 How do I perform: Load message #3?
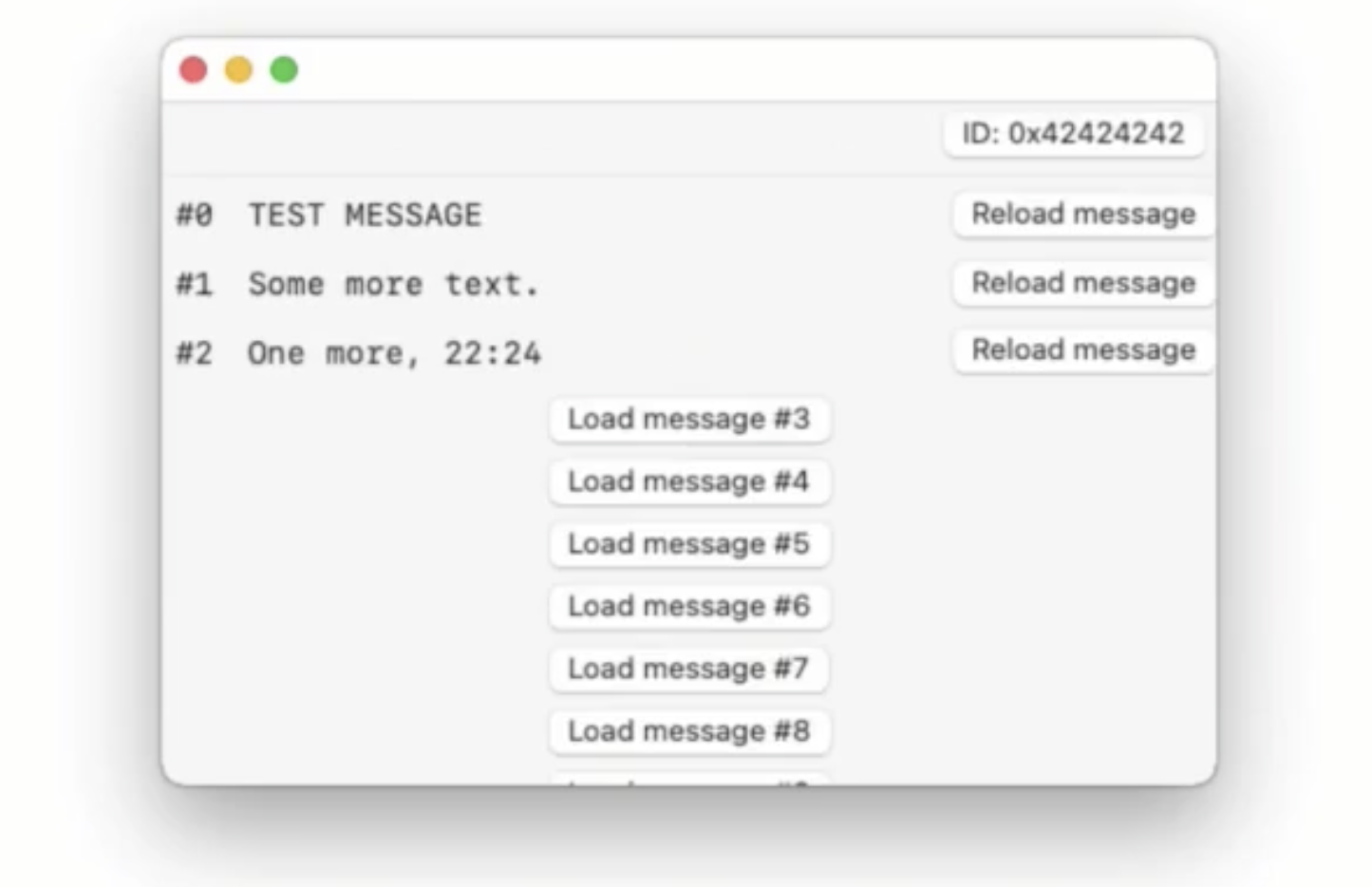(689, 419)
